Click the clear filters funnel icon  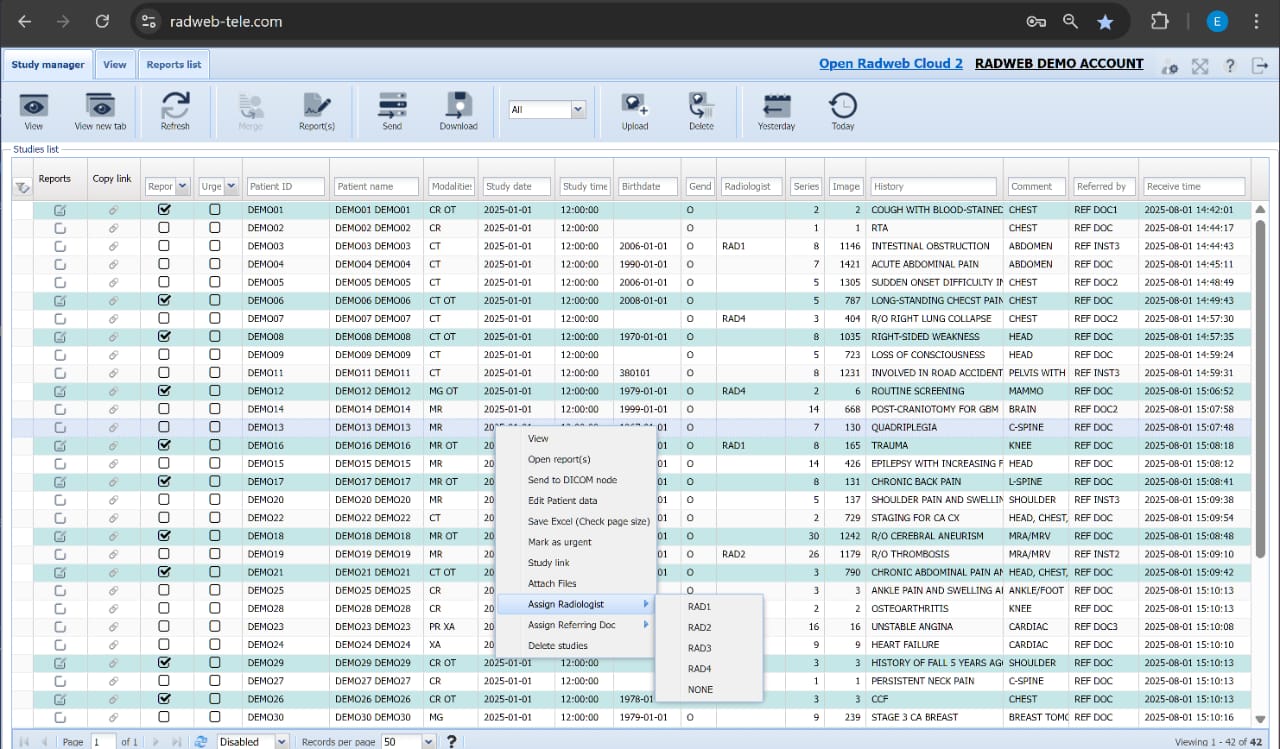[22, 187]
